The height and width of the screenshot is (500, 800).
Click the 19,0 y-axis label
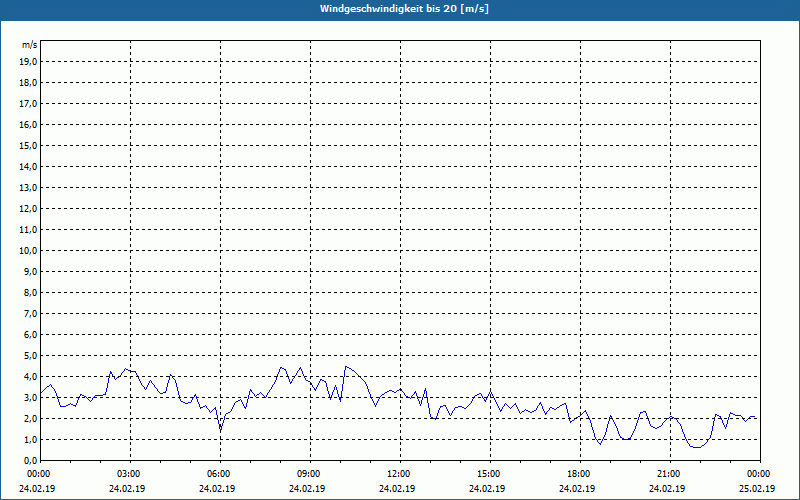(28, 62)
